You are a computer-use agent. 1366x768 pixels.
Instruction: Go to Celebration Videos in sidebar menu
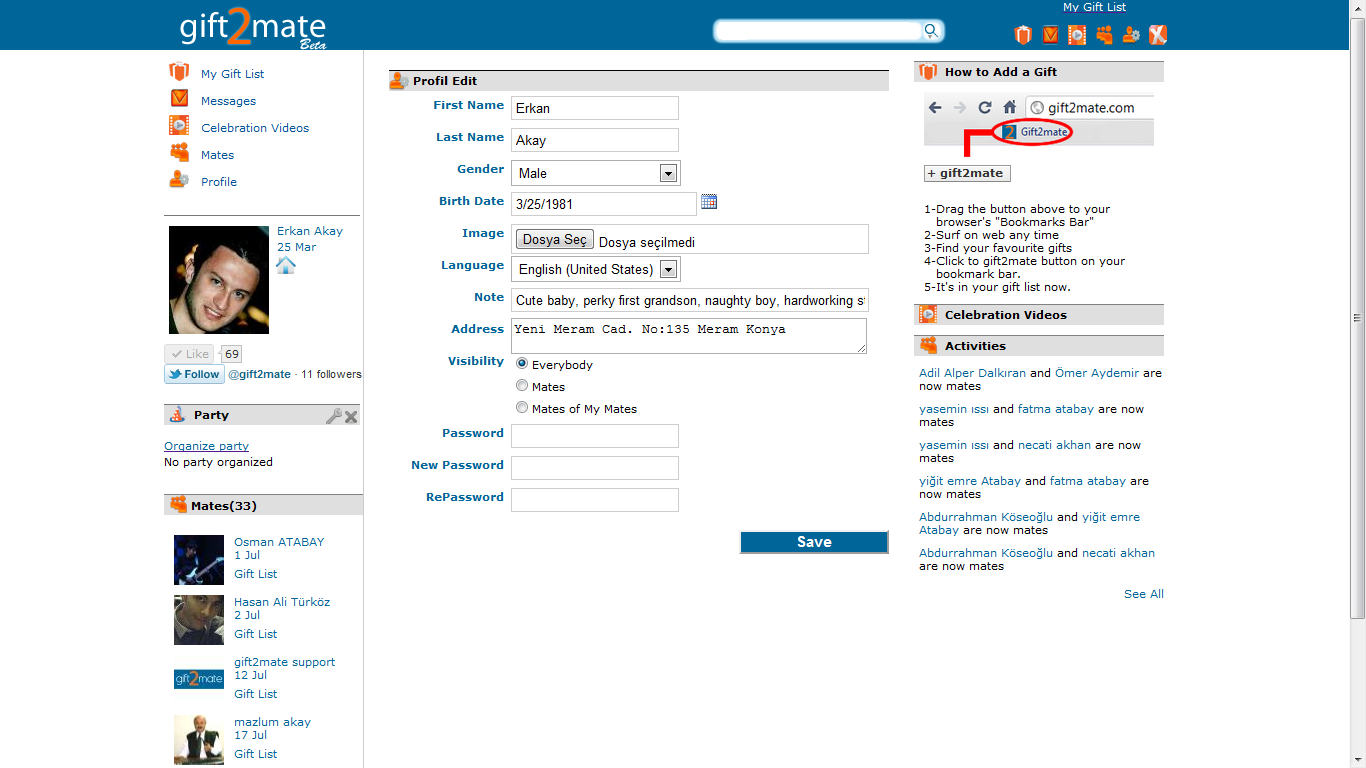[255, 128]
